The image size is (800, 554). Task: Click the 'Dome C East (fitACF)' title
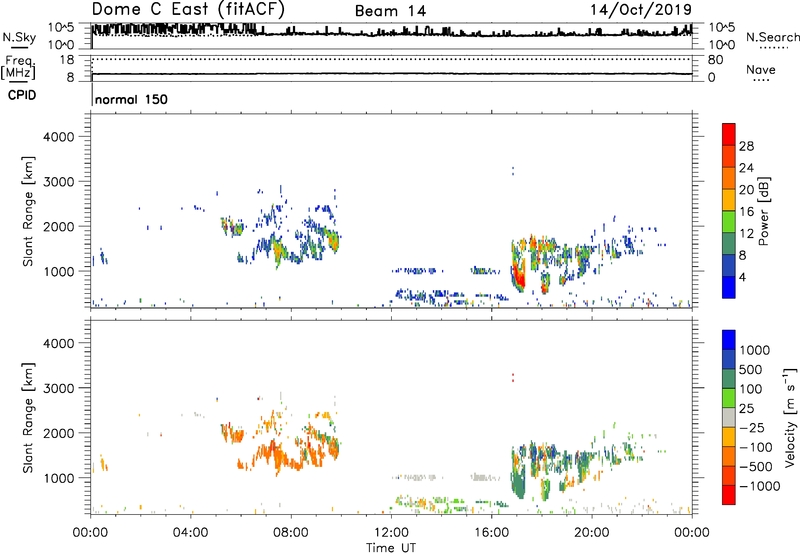tap(188, 9)
